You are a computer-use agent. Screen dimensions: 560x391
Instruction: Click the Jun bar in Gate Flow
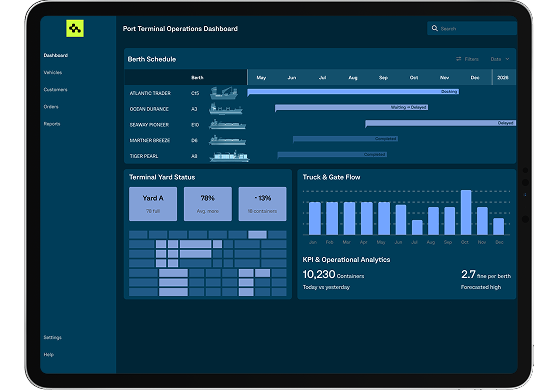click(401, 220)
